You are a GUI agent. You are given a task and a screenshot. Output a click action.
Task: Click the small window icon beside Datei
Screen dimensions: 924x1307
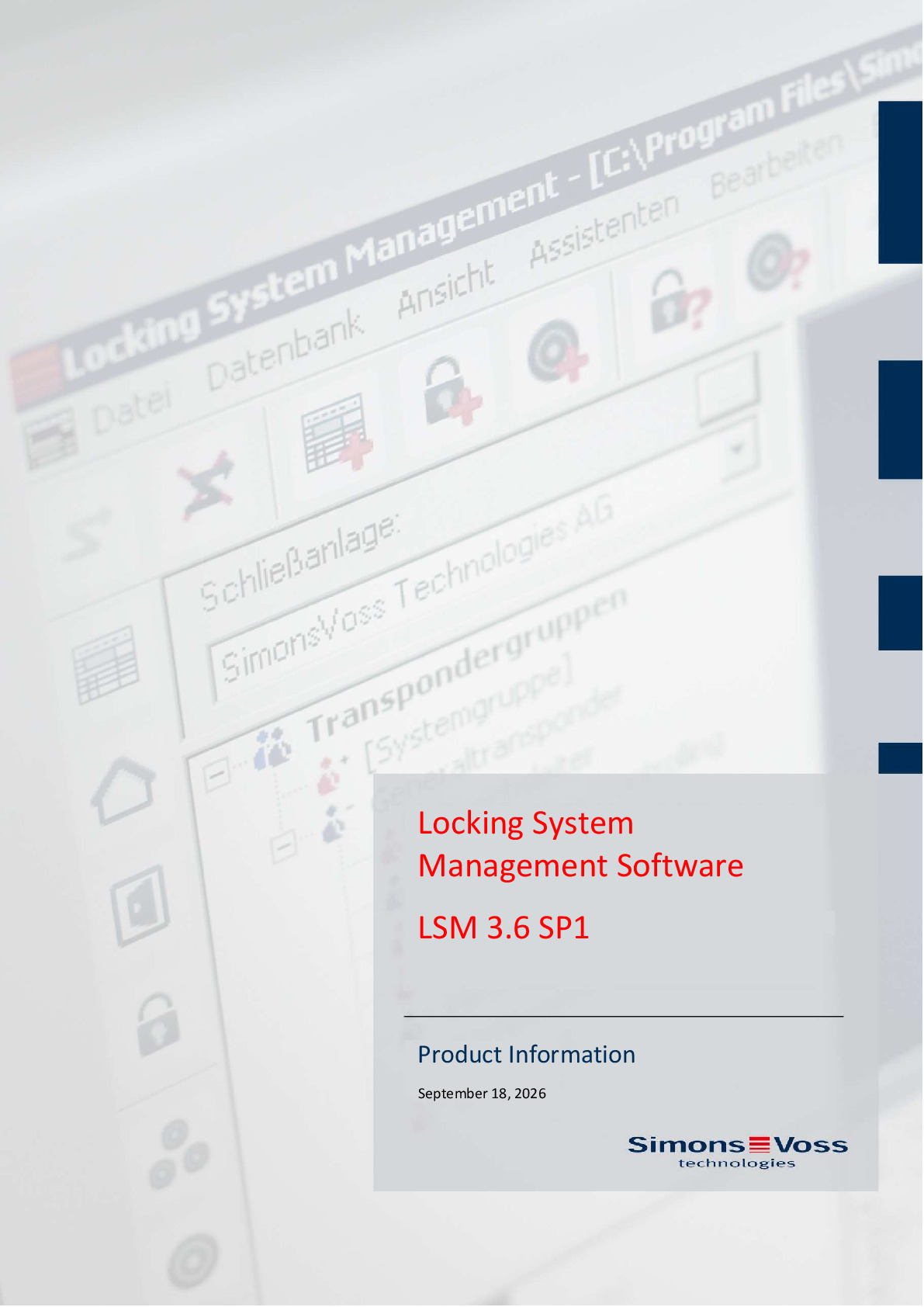click(51, 439)
